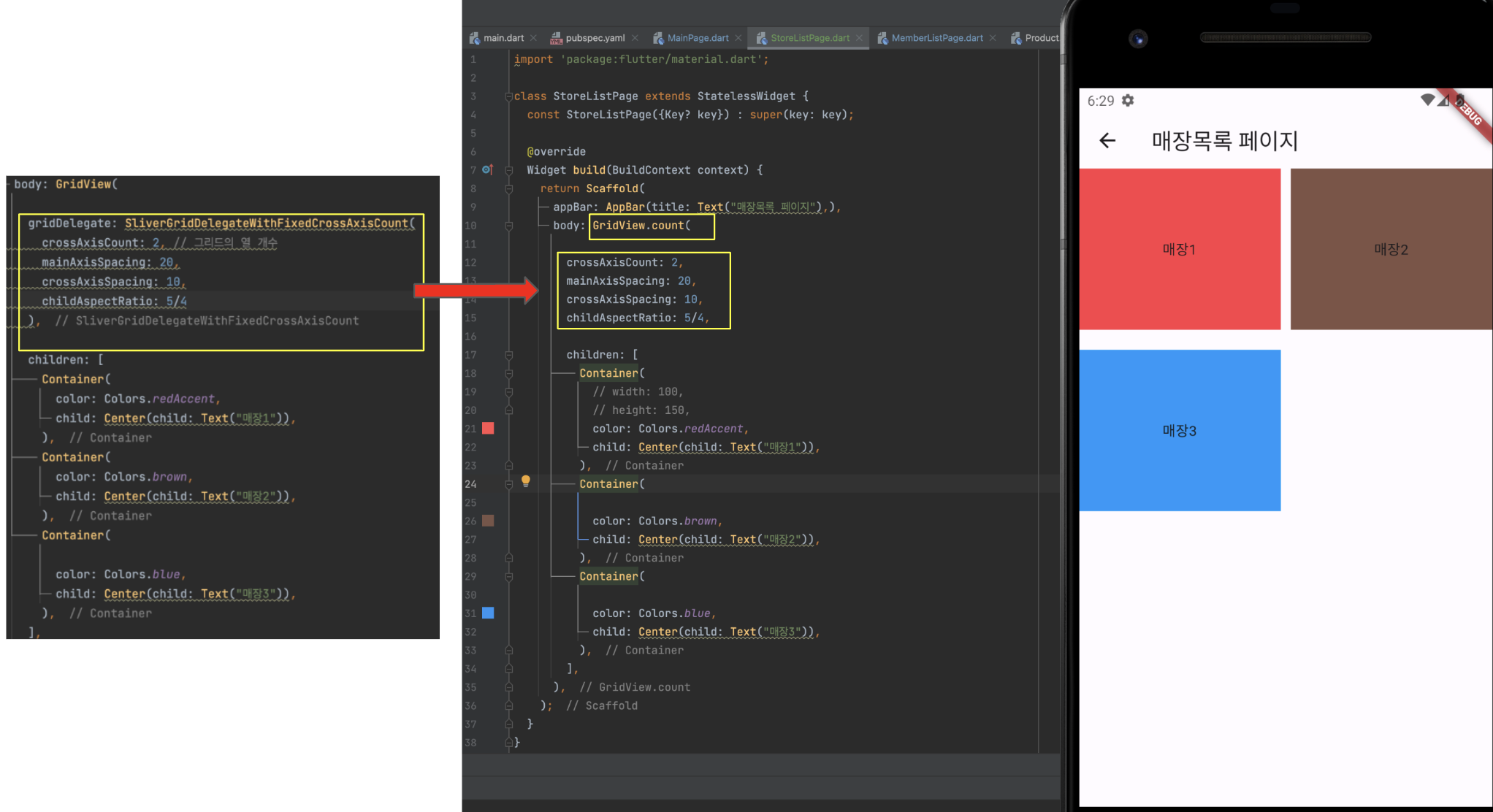The width and height of the screenshot is (1493, 812).
Task: Click the blue color swatch in the gutter
Action: point(488,613)
